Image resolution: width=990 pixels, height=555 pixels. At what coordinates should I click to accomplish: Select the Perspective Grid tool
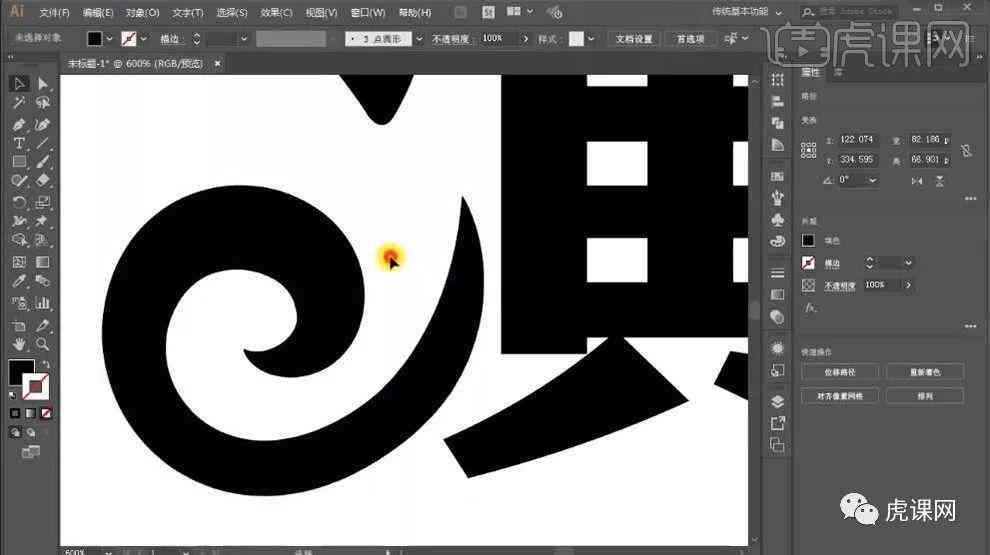(x=42, y=240)
